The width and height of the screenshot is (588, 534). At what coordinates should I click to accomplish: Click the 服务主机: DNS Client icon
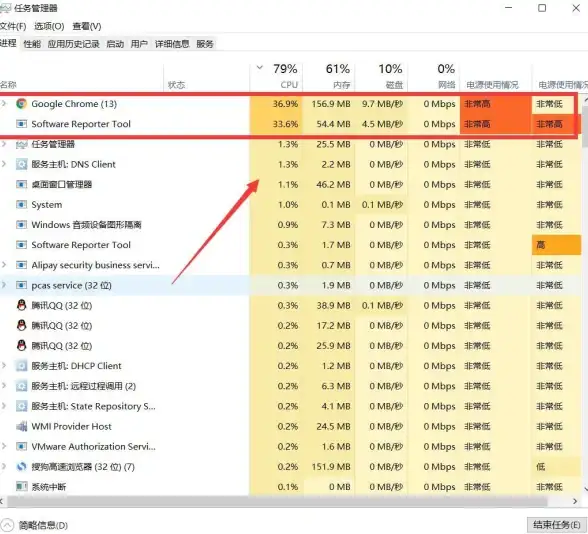tap(21, 164)
